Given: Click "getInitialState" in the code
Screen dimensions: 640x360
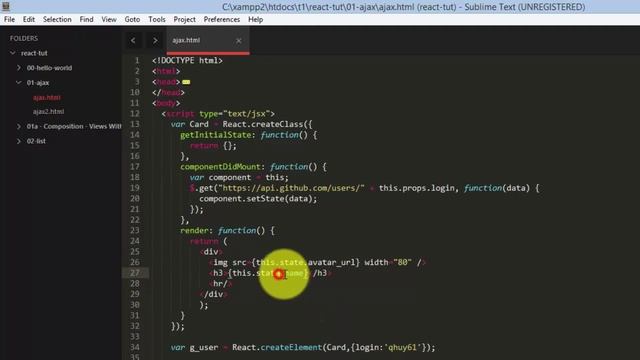Looking at the screenshot, I should tap(216, 135).
